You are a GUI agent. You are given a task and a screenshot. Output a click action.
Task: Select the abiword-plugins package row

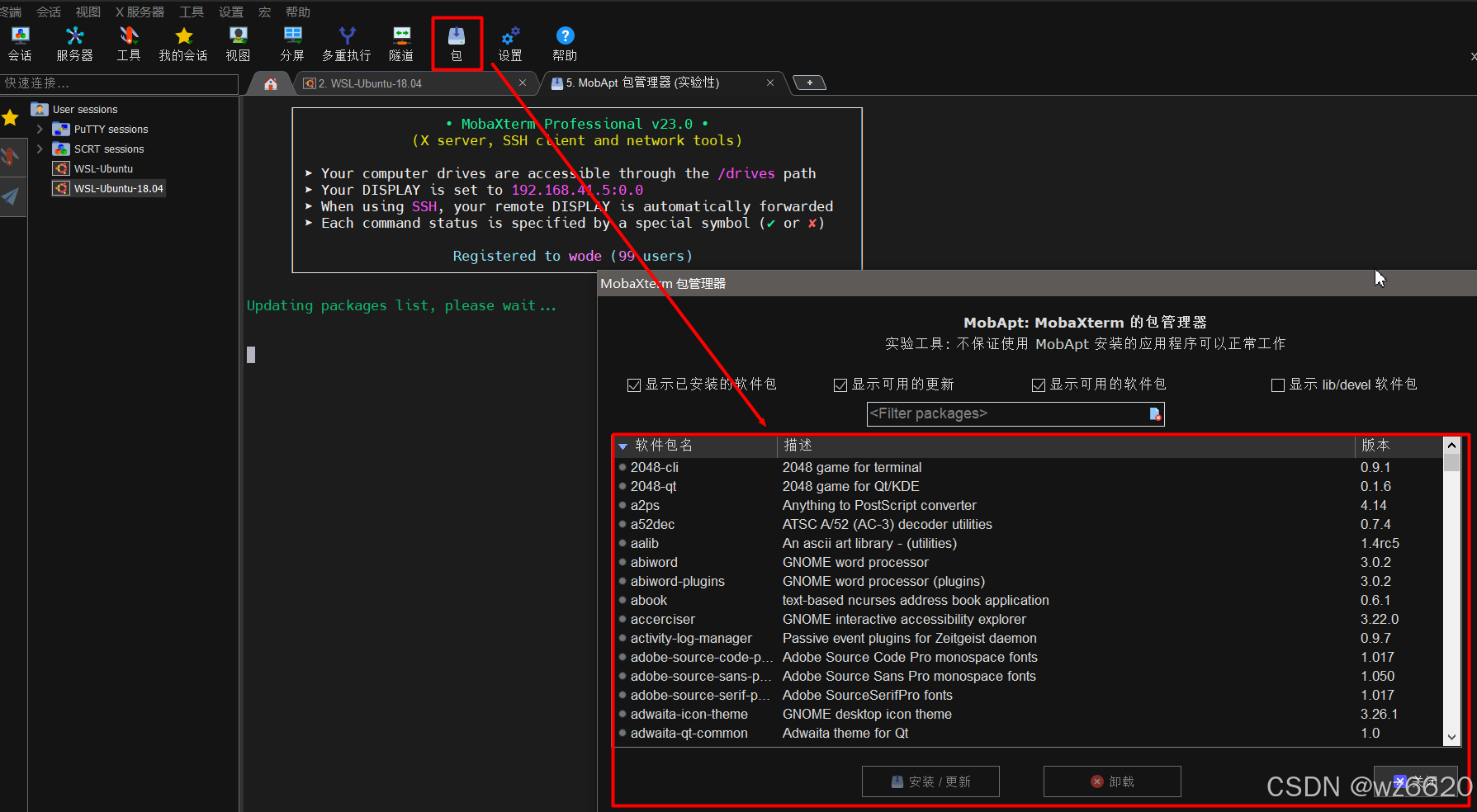[1028, 581]
